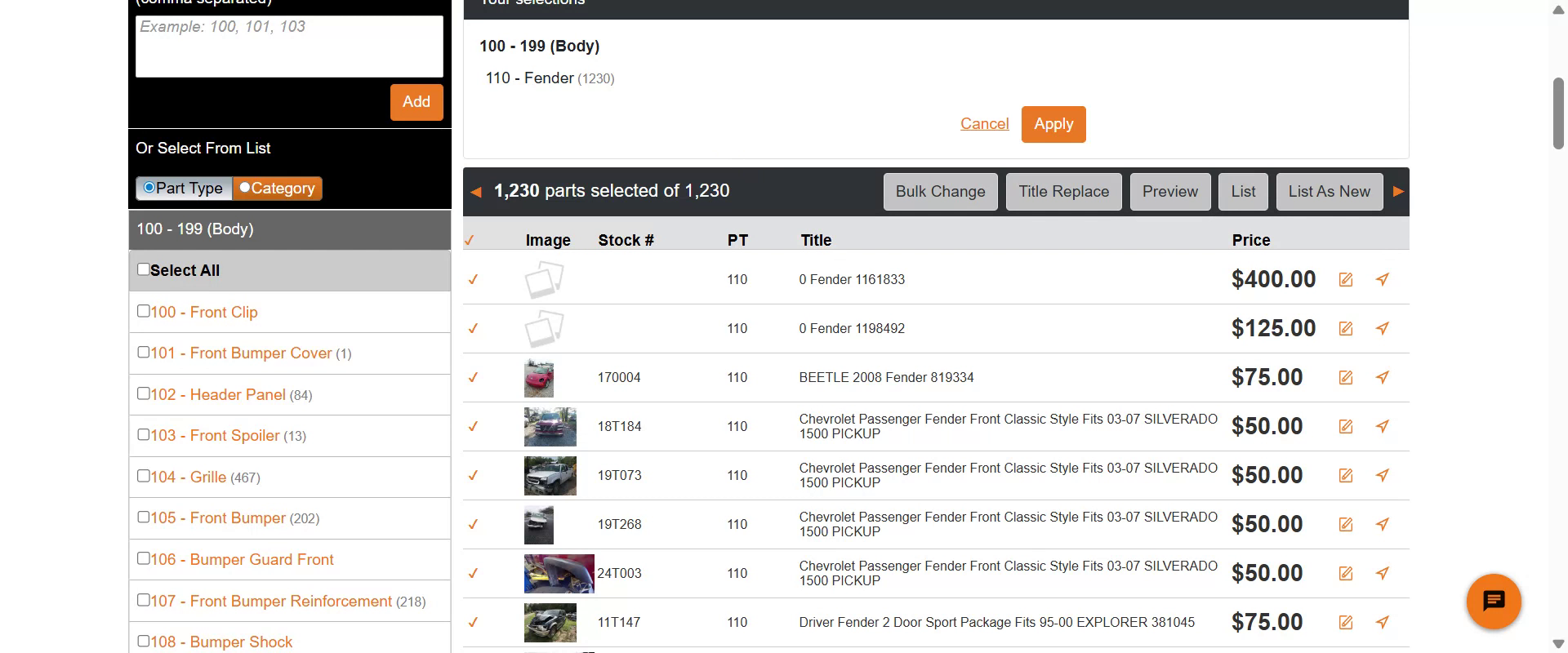Open Title Replace

tap(1064, 192)
